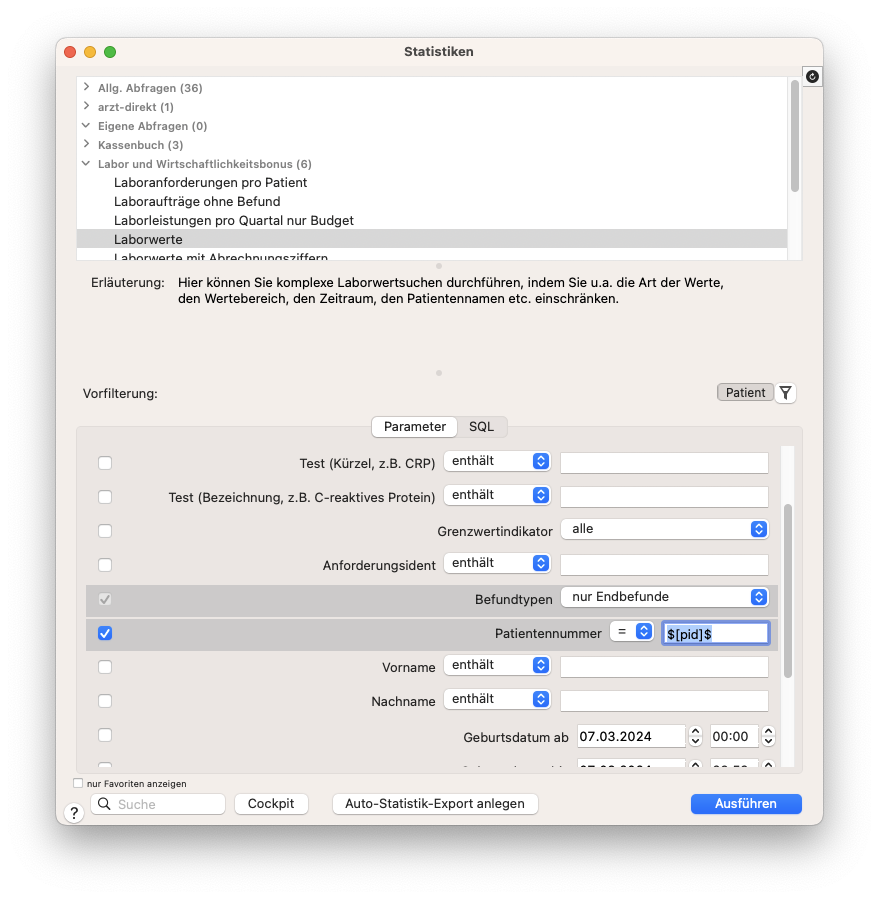This screenshot has width=879, height=899.
Task: Select Laborleistungen pro Quartal nur Budget
Action: (x=234, y=220)
